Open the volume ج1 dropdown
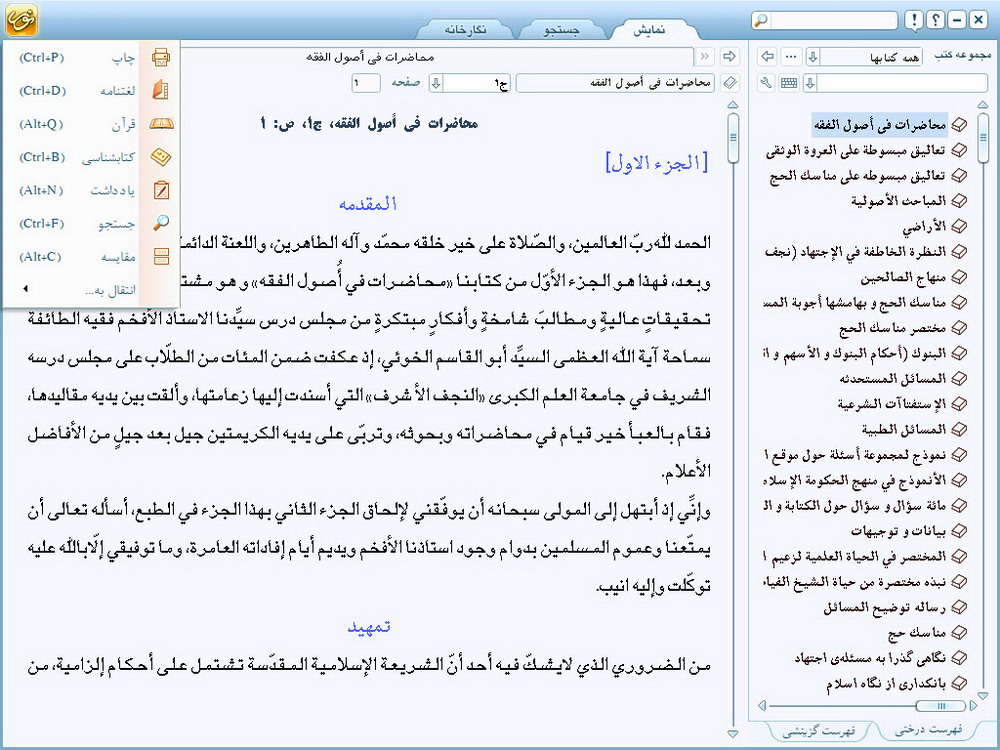This screenshot has width=1000, height=750. [x=436, y=83]
